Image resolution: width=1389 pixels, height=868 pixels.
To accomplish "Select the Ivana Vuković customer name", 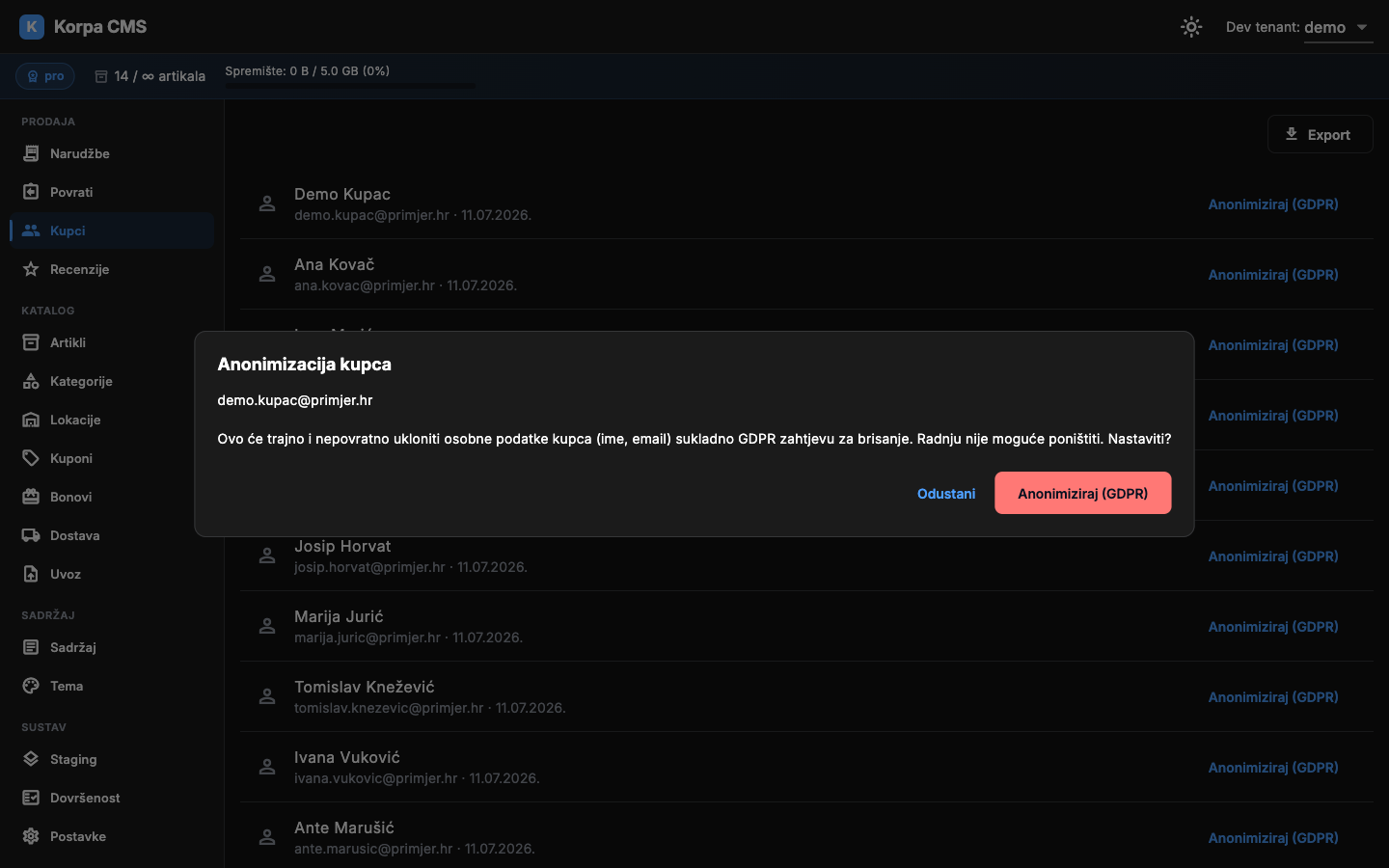I will 347,757.
